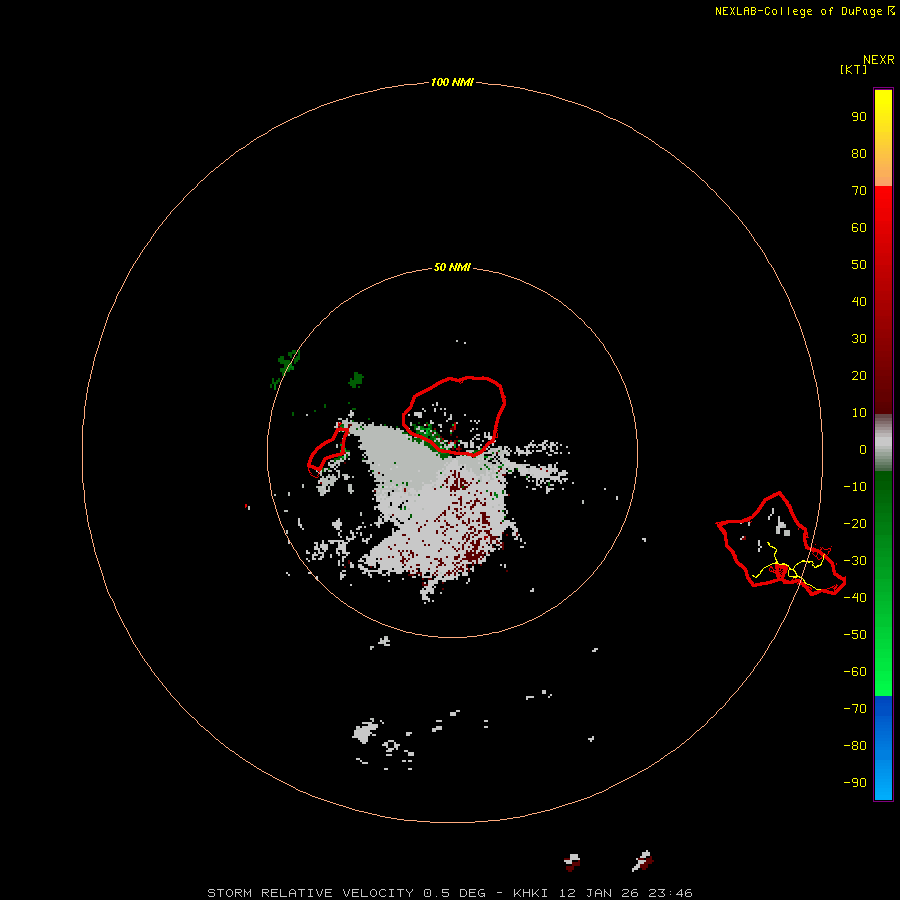Click the 40 value on the velocity scale
This screenshot has height=900, width=900.
pos(859,302)
